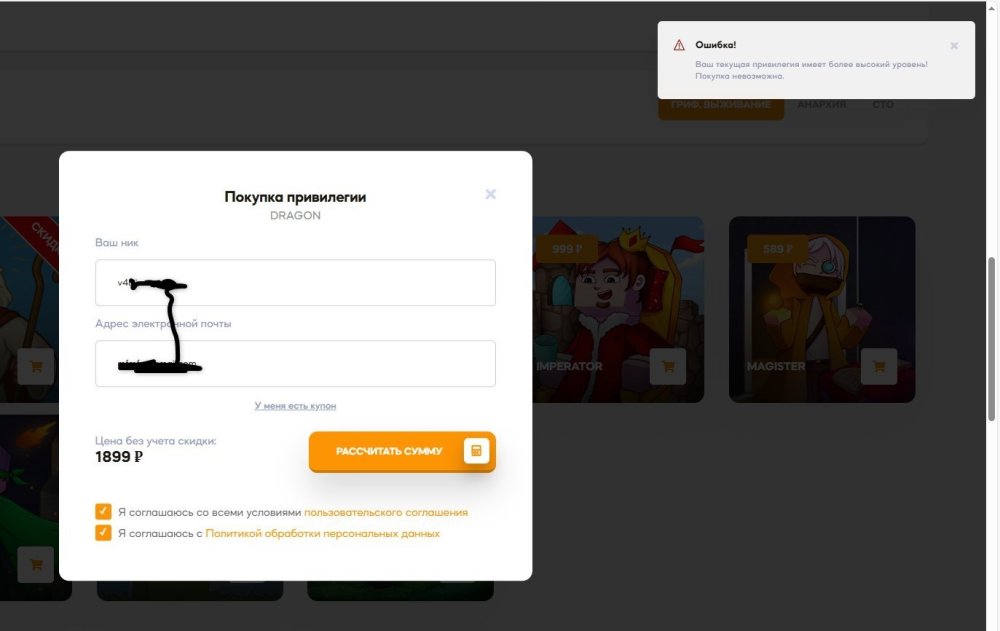
Task: Click the Ваш ник input field
Action: (x=295, y=283)
